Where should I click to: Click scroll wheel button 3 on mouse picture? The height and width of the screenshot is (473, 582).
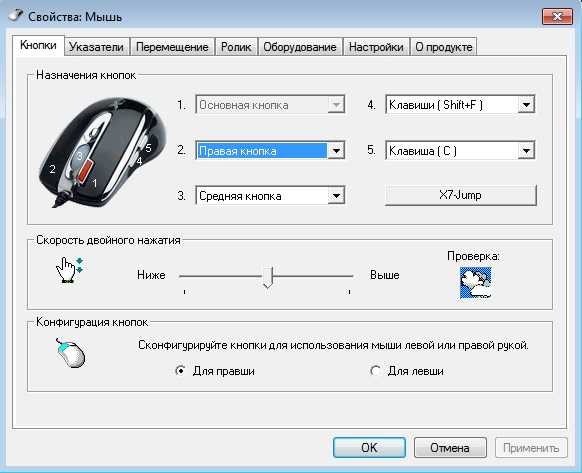(x=81, y=156)
